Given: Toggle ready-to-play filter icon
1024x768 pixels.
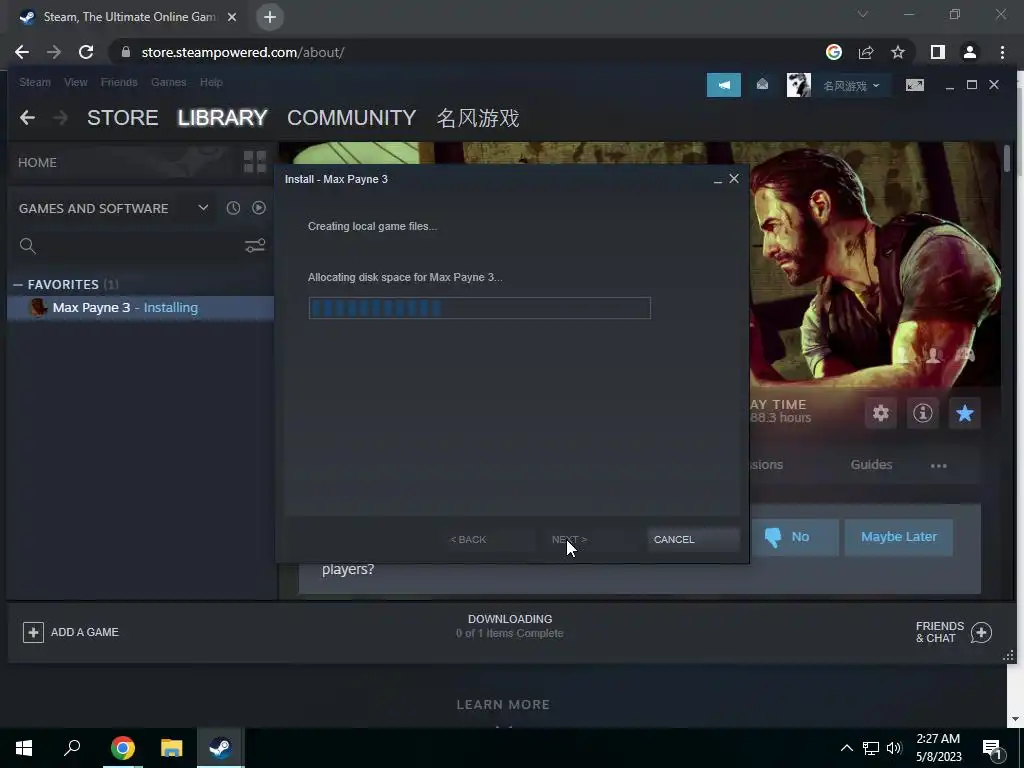Looking at the screenshot, I should [x=259, y=208].
